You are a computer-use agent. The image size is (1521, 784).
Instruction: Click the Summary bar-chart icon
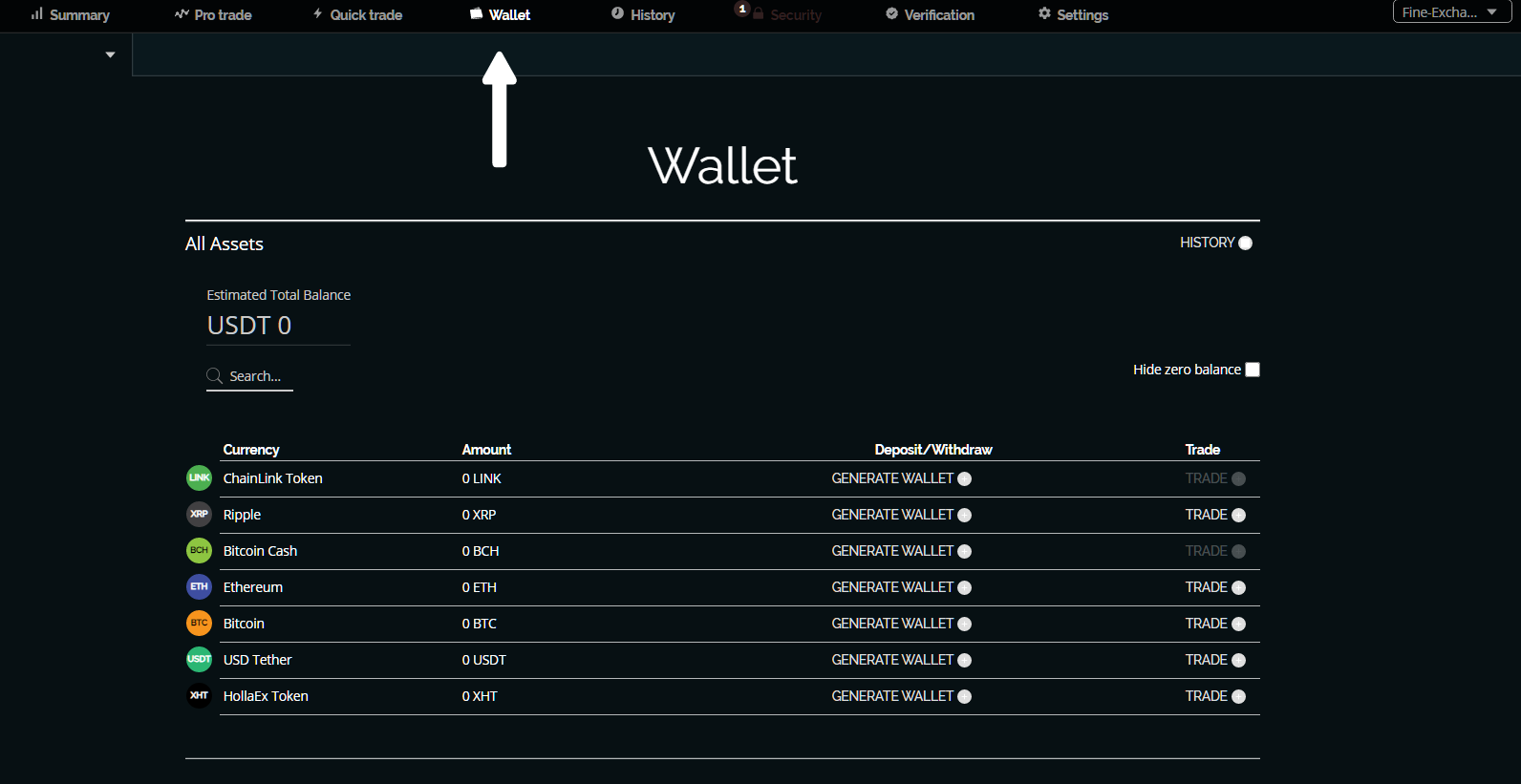(37, 13)
